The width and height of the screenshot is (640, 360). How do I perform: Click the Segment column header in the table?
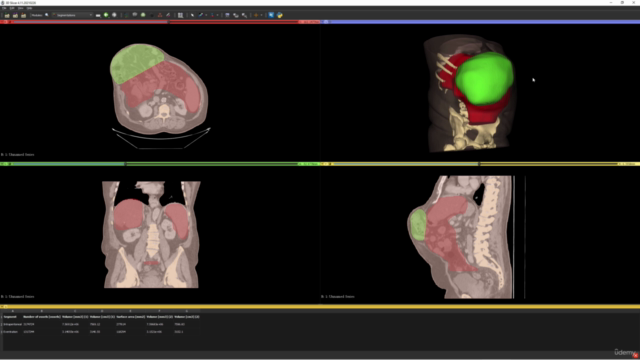(x=10, y=317)
